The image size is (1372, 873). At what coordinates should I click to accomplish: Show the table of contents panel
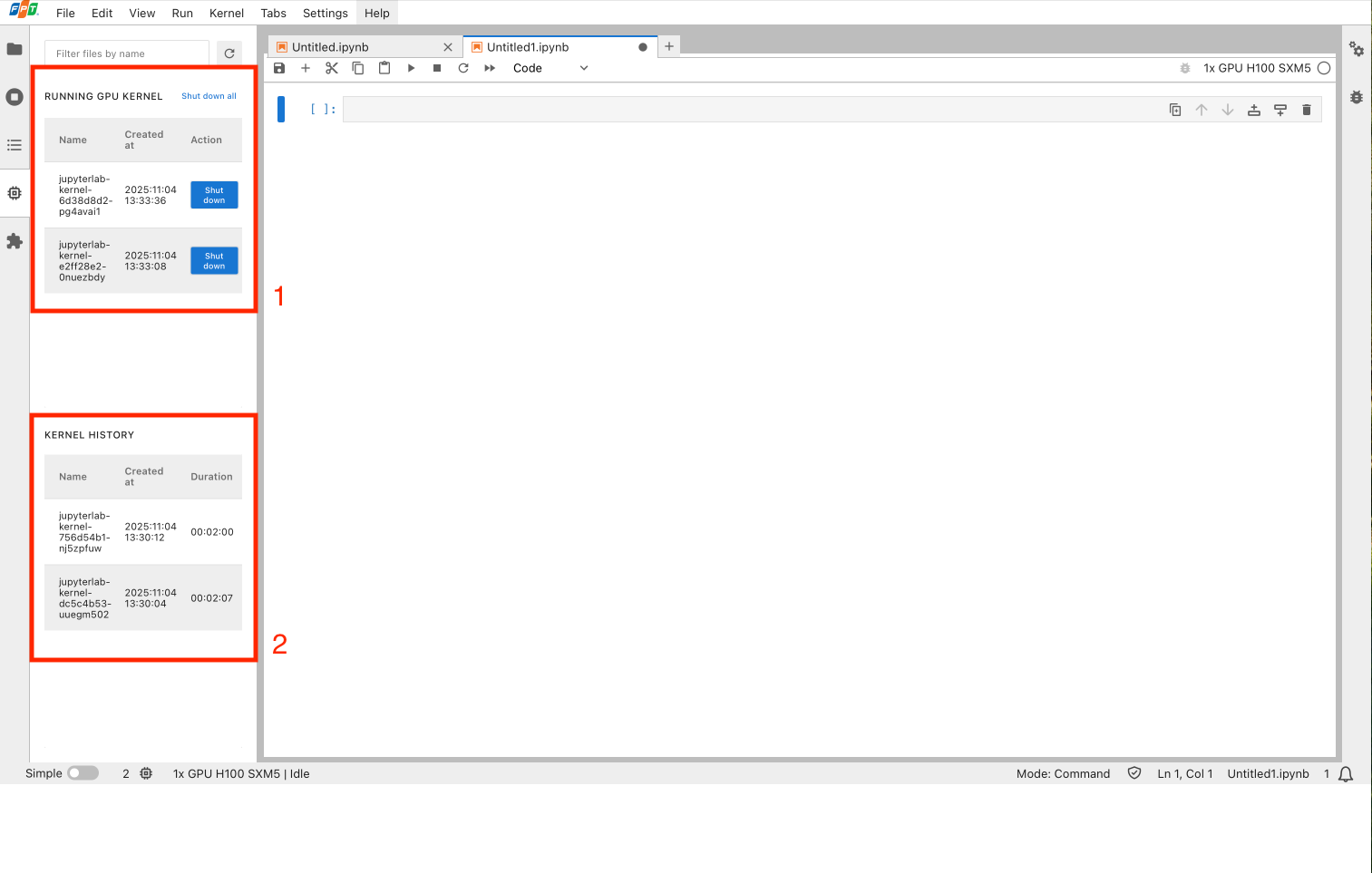point(15,145)
